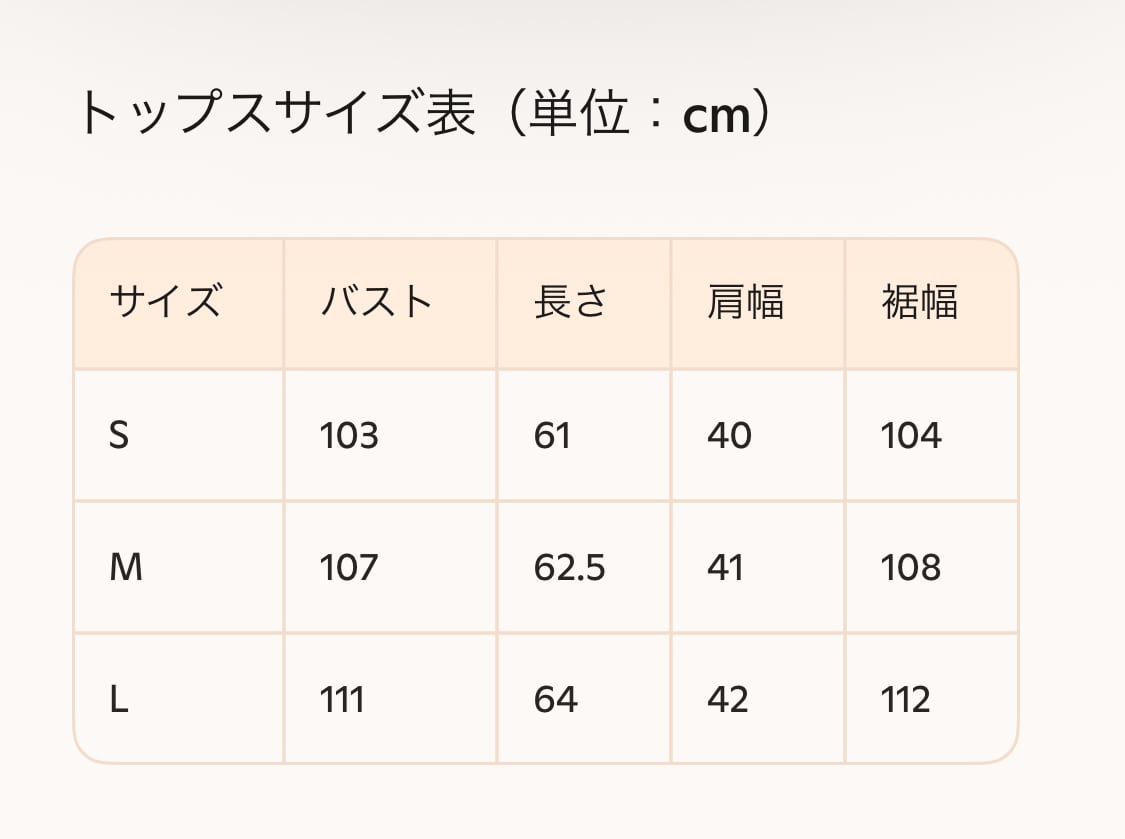Screen dimensions: 1125x839
Task: Click shoulder width value 41
Action: [726, 568]
